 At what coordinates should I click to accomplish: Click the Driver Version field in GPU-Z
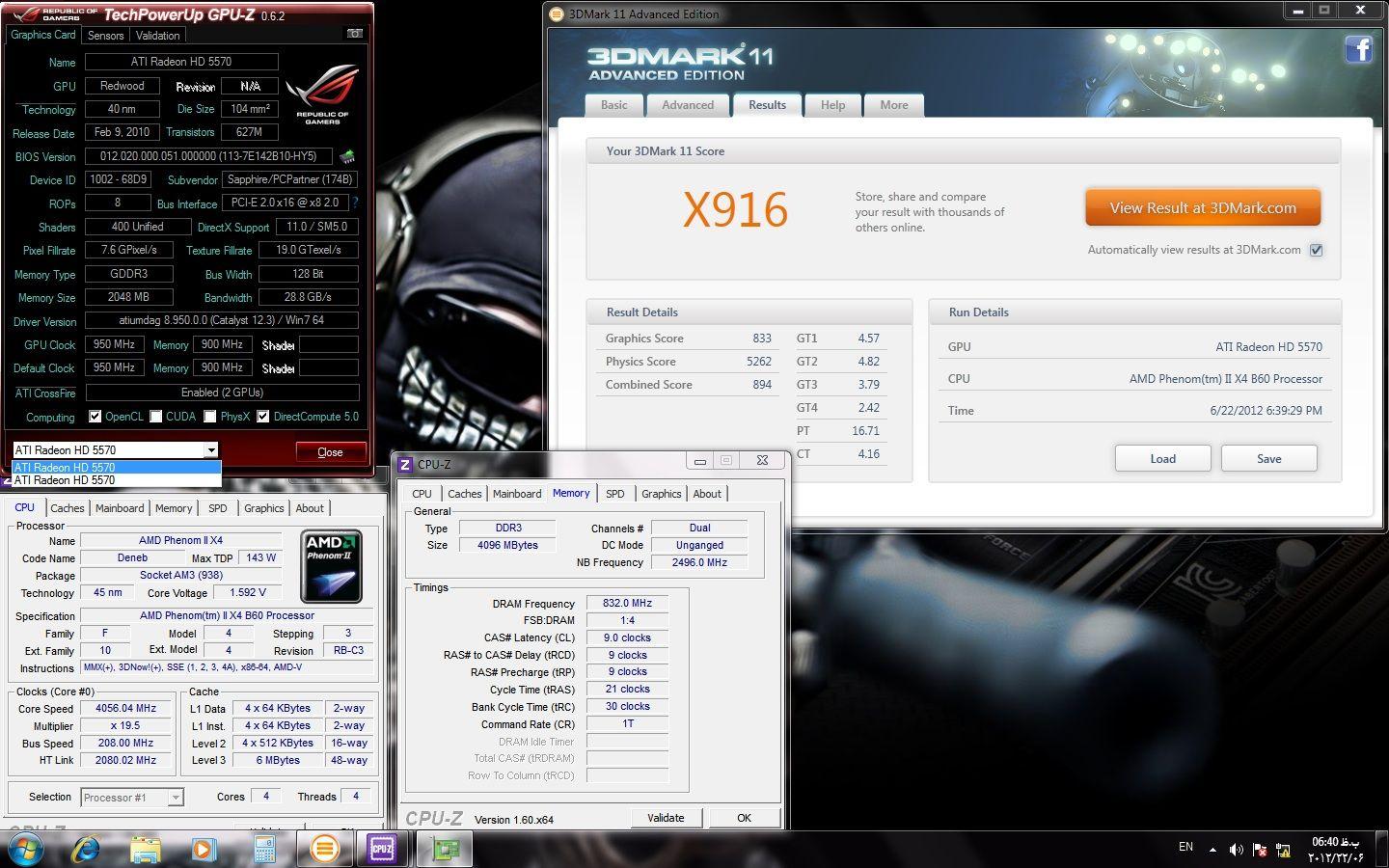click(x=222, y=320)
